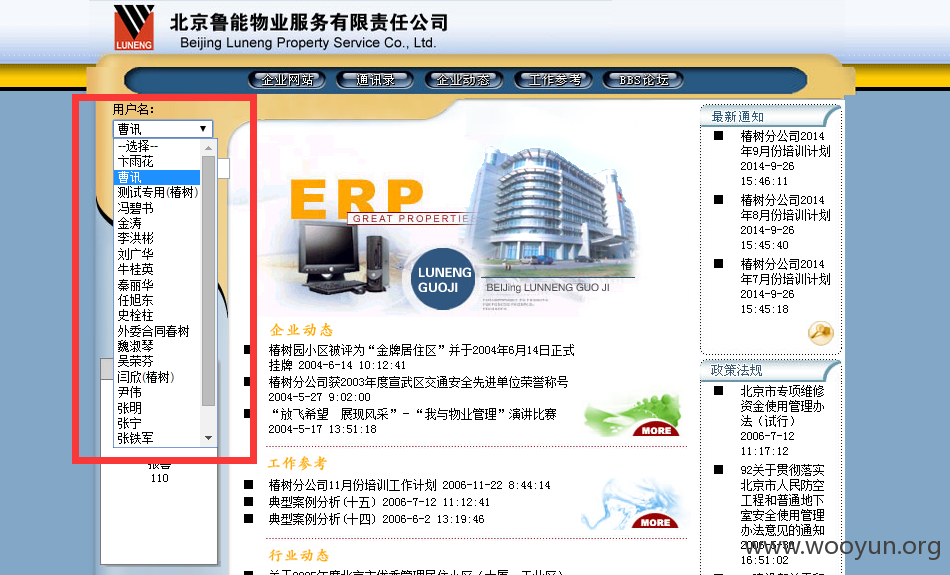Click the 行业动态 section heading
Image resolution: width=950 pixels, height=575 pixels.
tap(299, 555)
